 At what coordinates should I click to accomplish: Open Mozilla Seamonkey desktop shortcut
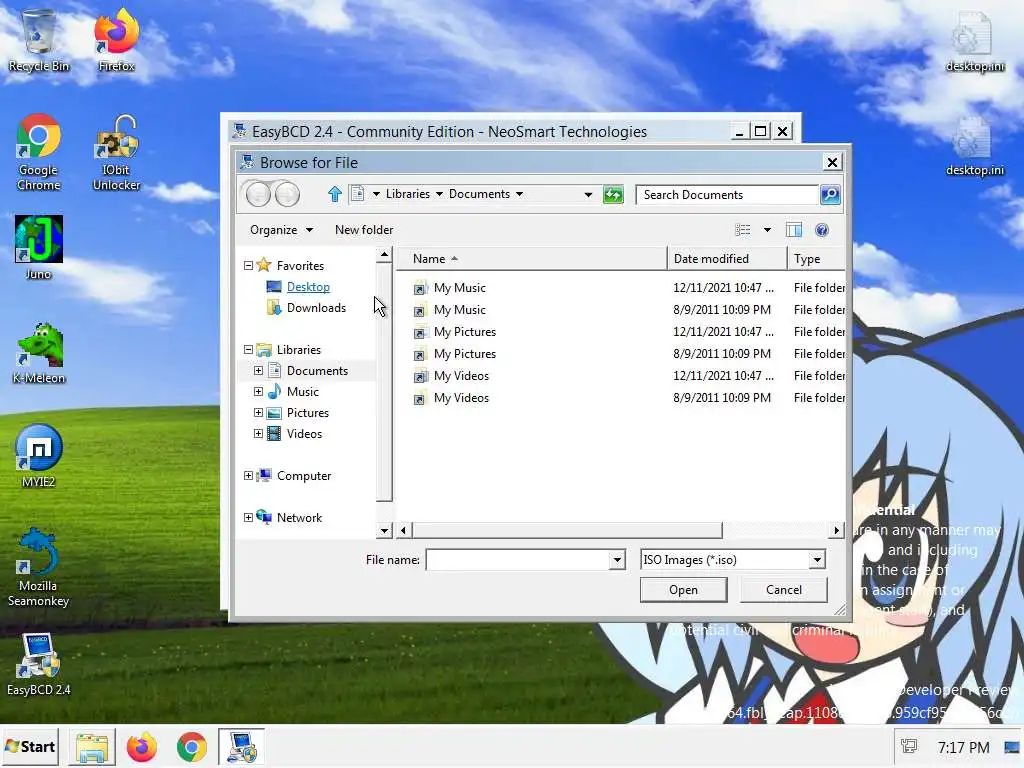point(39,568)
